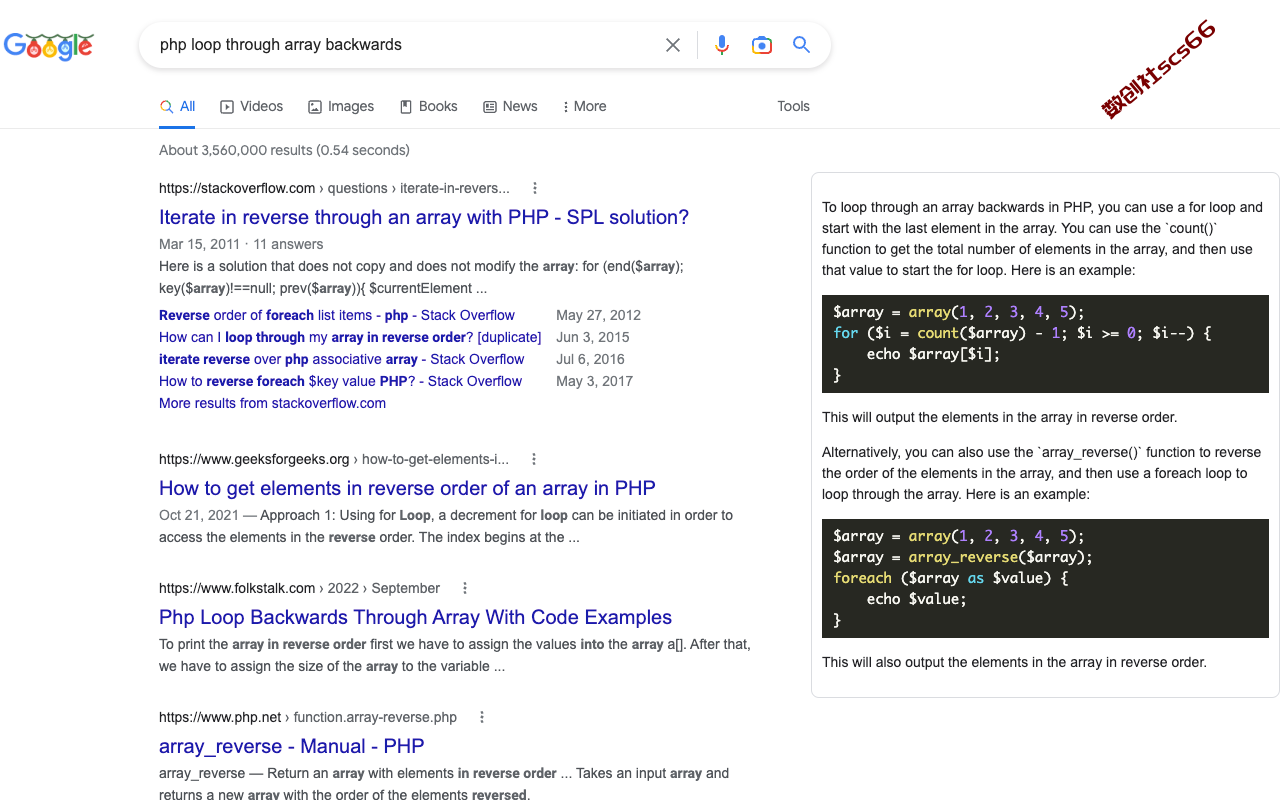Image resolution: width=1280 pixels, height=800 pixels.
Task: Click the folkstalk.com breadcrumb URL
Action: [299, 588]
